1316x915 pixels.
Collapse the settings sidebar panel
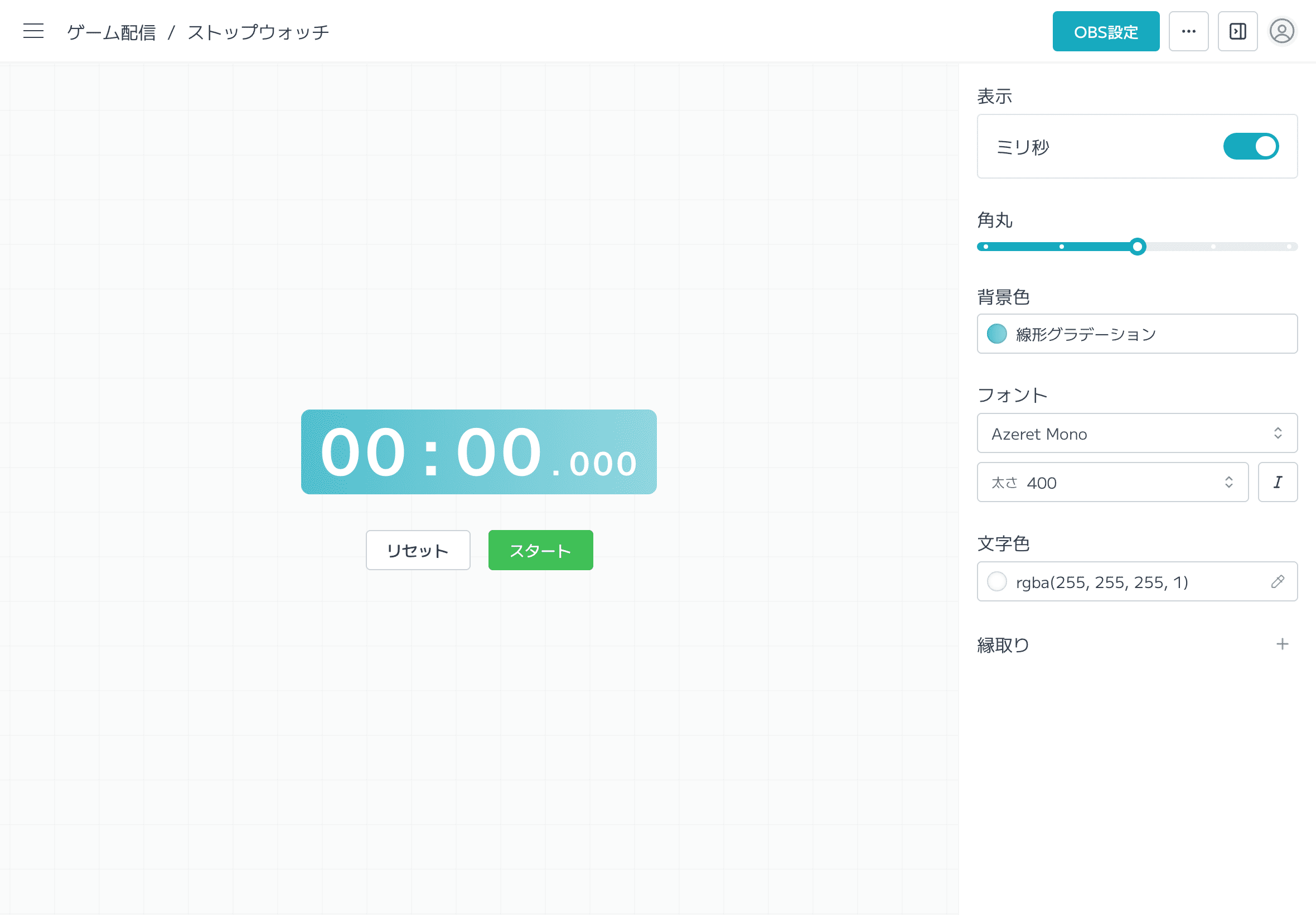pos(1237,32)
